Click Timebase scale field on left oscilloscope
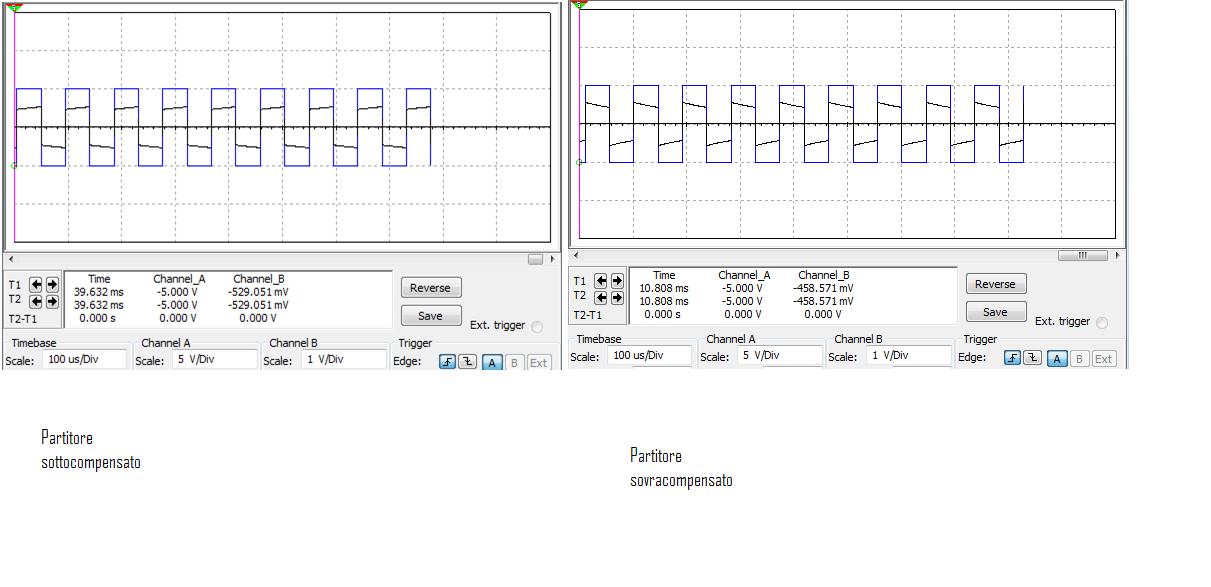This screenshot has width=1211, height=587. click(x=84, y=360)
